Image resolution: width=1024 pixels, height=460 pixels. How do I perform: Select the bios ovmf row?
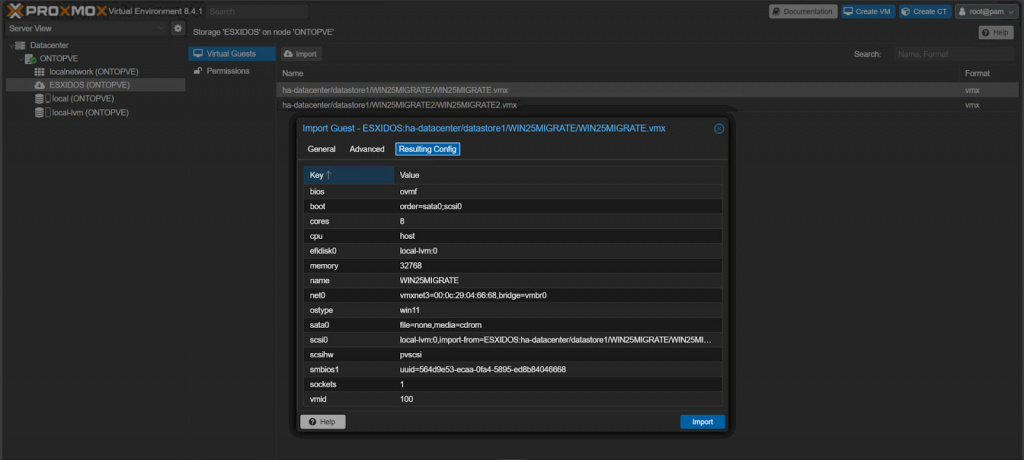tap(513, 191)
